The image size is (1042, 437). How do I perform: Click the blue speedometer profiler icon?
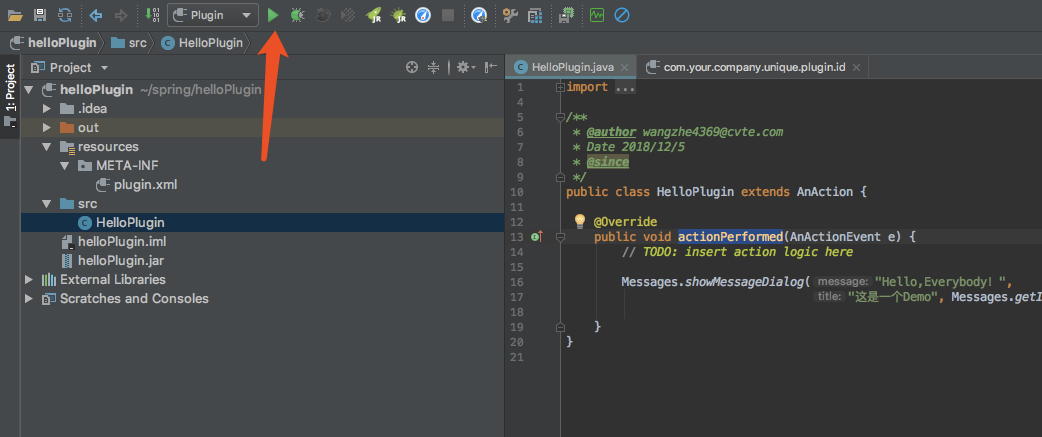(x=423, y=15)
